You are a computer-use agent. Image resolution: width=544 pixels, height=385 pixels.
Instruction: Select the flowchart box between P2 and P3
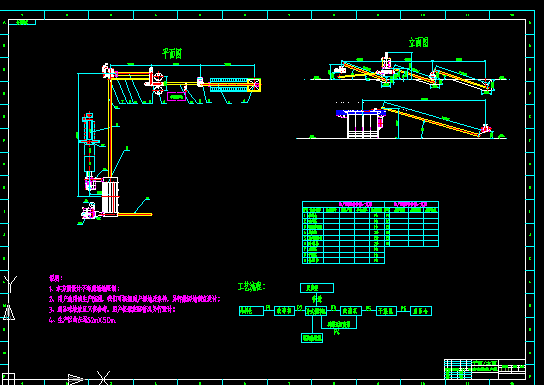point(316,311)
